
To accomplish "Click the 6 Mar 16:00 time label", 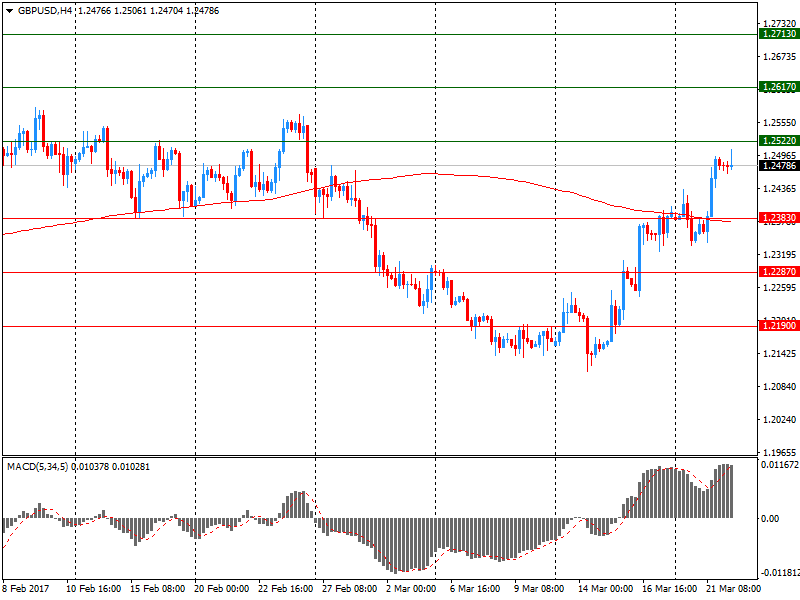I will point(475,589).
